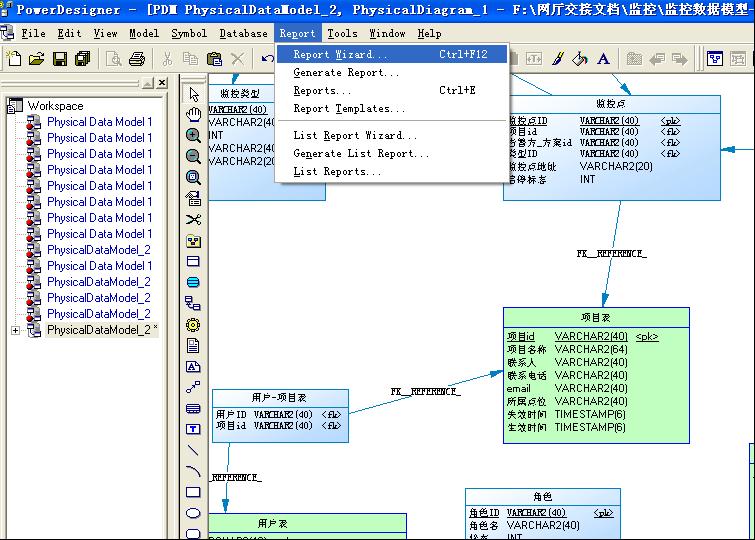755x540 pixels.
Task: Select the Workspace root tree node
Action: [55, 106]
